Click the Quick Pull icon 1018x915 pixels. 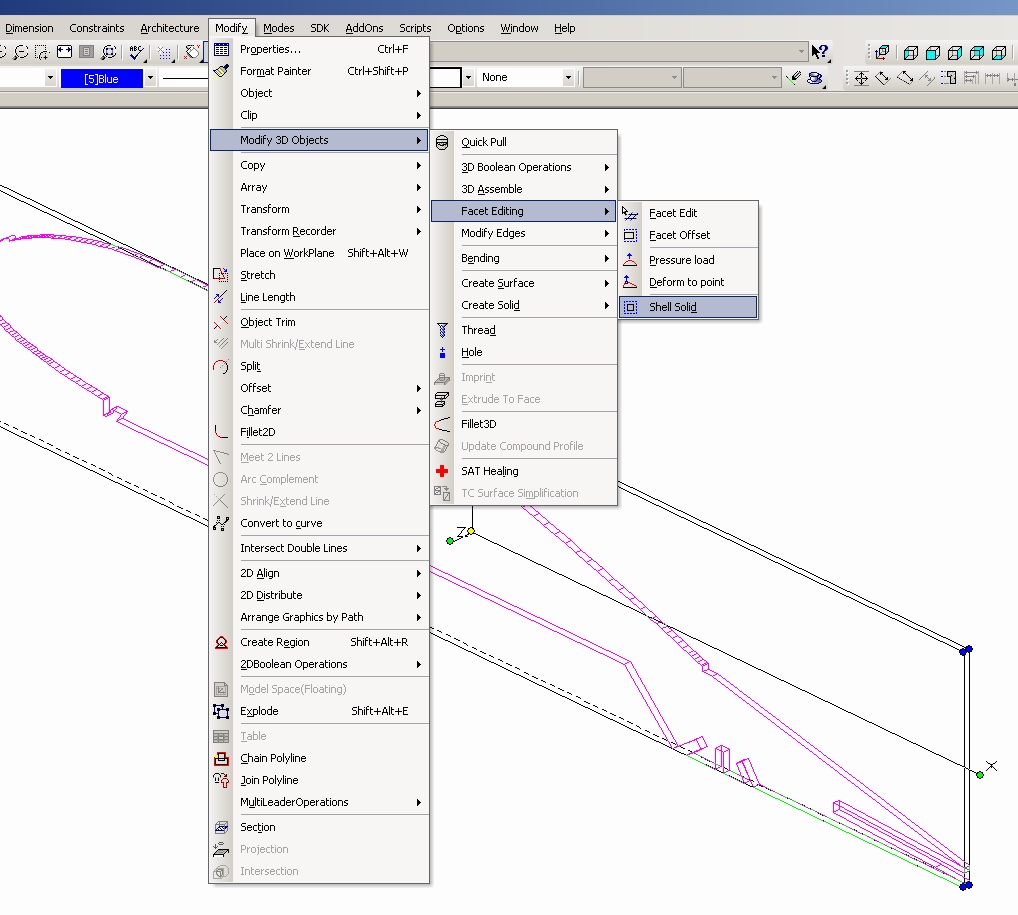(x=442, y=142)
